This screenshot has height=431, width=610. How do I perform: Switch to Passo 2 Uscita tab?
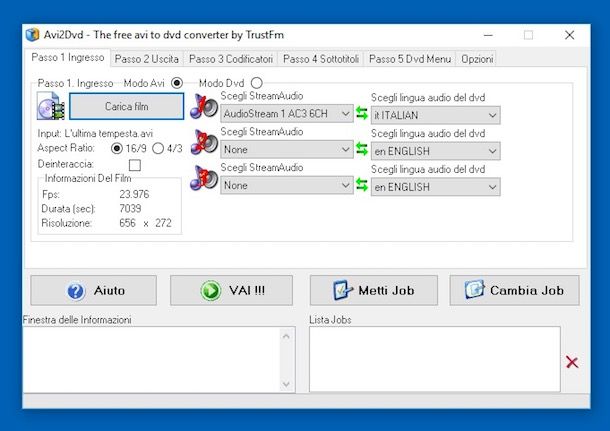click(x=147, y=59)
